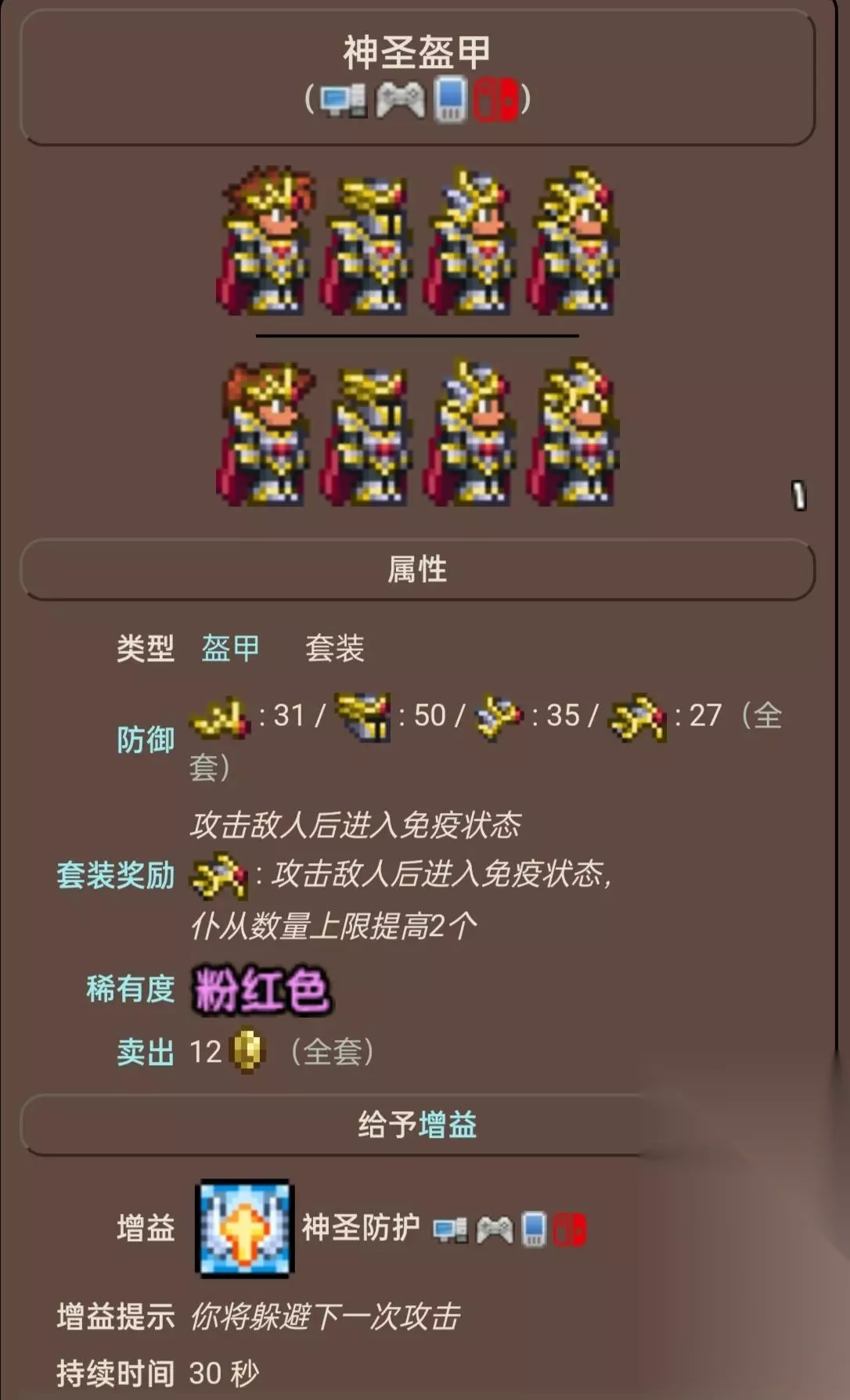
Task: Open the 卖出 link
Action: point(146,1052)
